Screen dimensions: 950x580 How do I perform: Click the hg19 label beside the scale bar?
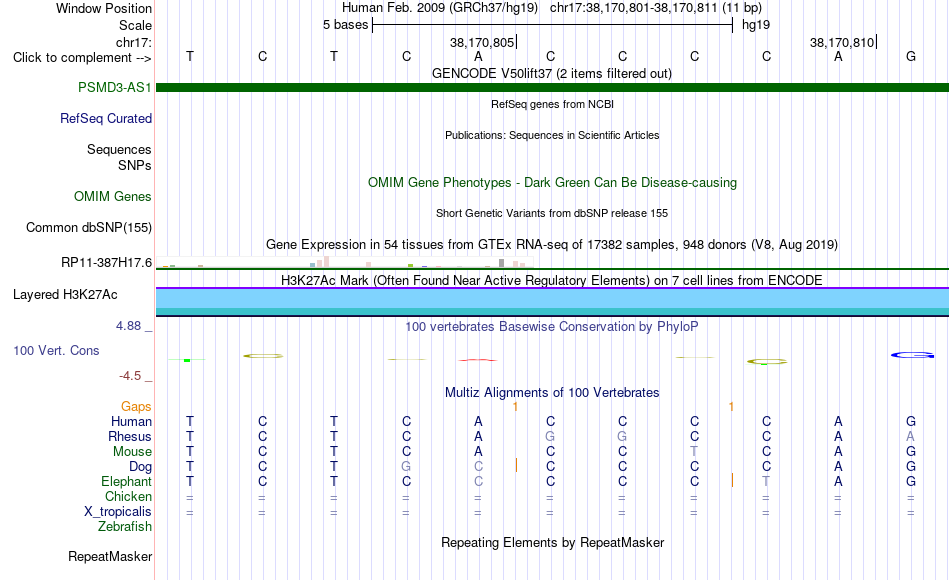pos(756,25)
